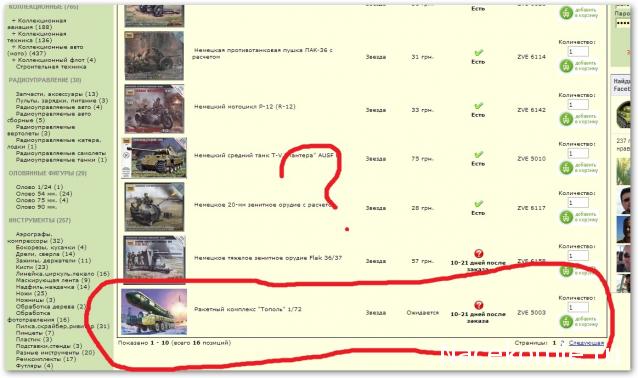The height and width of the screenshot is (378, 638).
Task: Open Маскирующая лента (9) category
Action: pyautogui.click(x=53, y=280)
